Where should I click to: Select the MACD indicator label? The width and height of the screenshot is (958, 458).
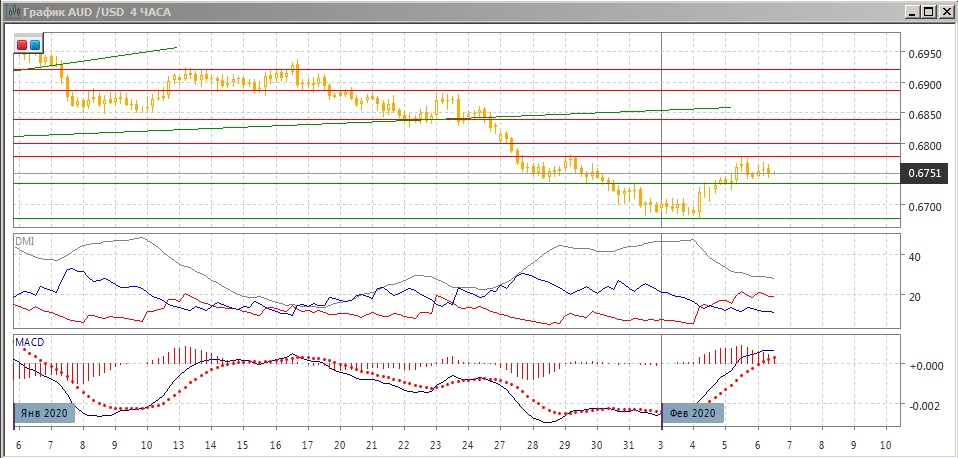tap(27, 341)
